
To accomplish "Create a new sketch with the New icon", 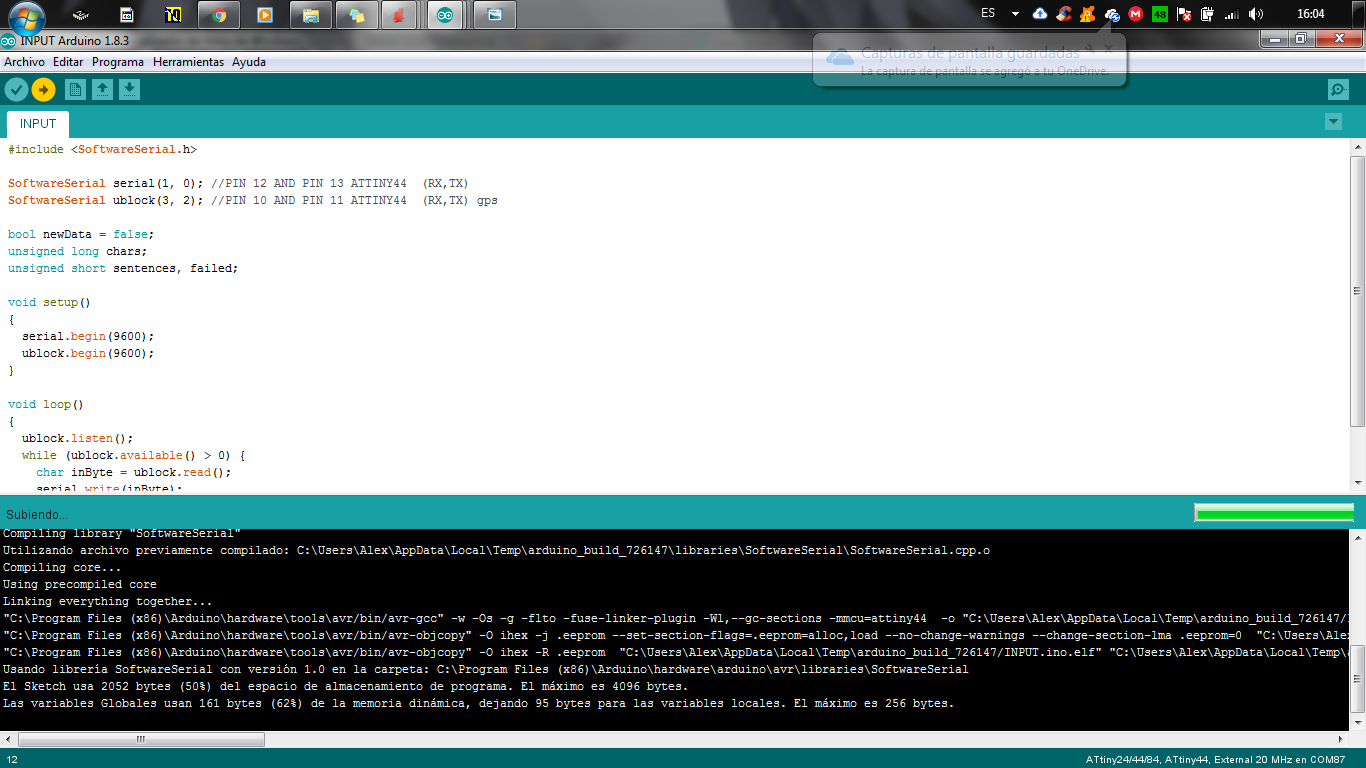I will [75, 90].
